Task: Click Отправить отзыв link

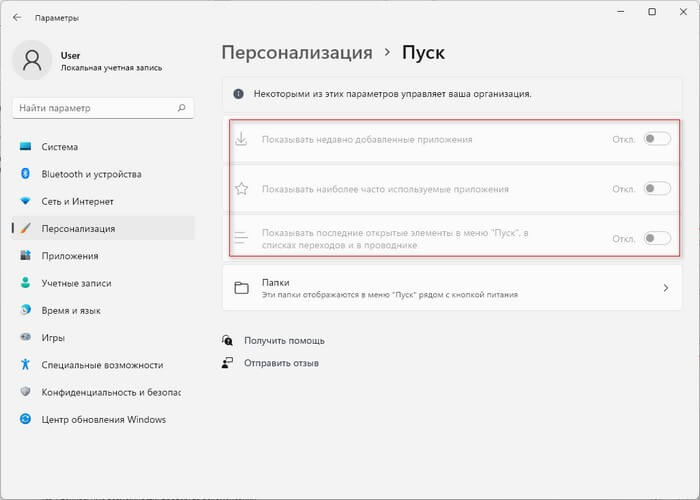Action: (x=281, y=363)
